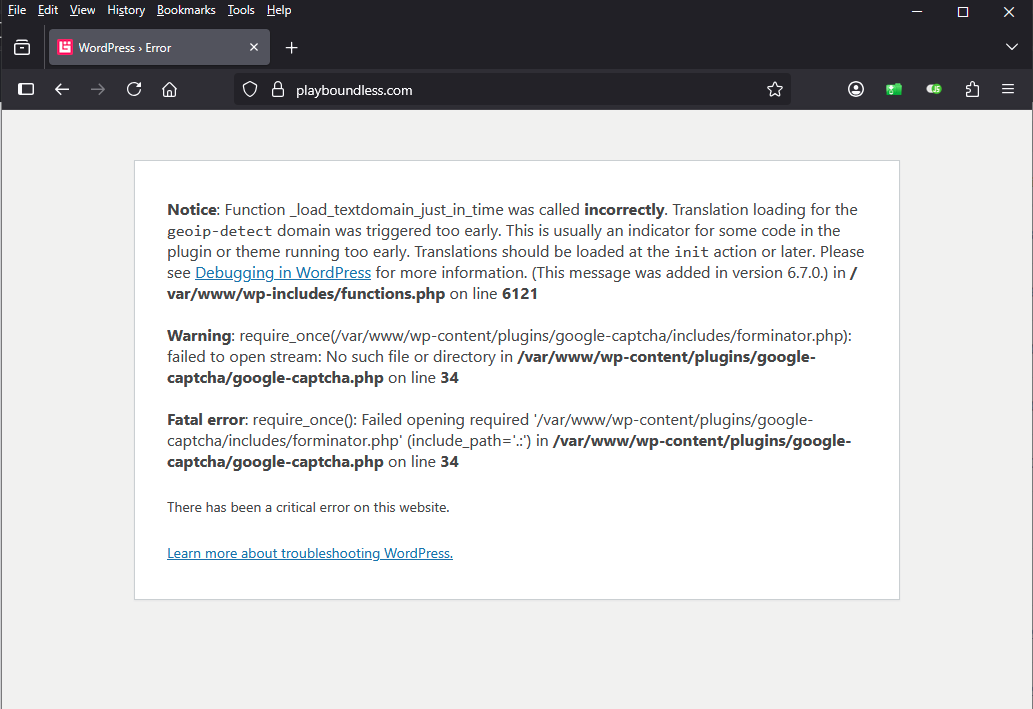Open the History menu

tap(126, 10)
